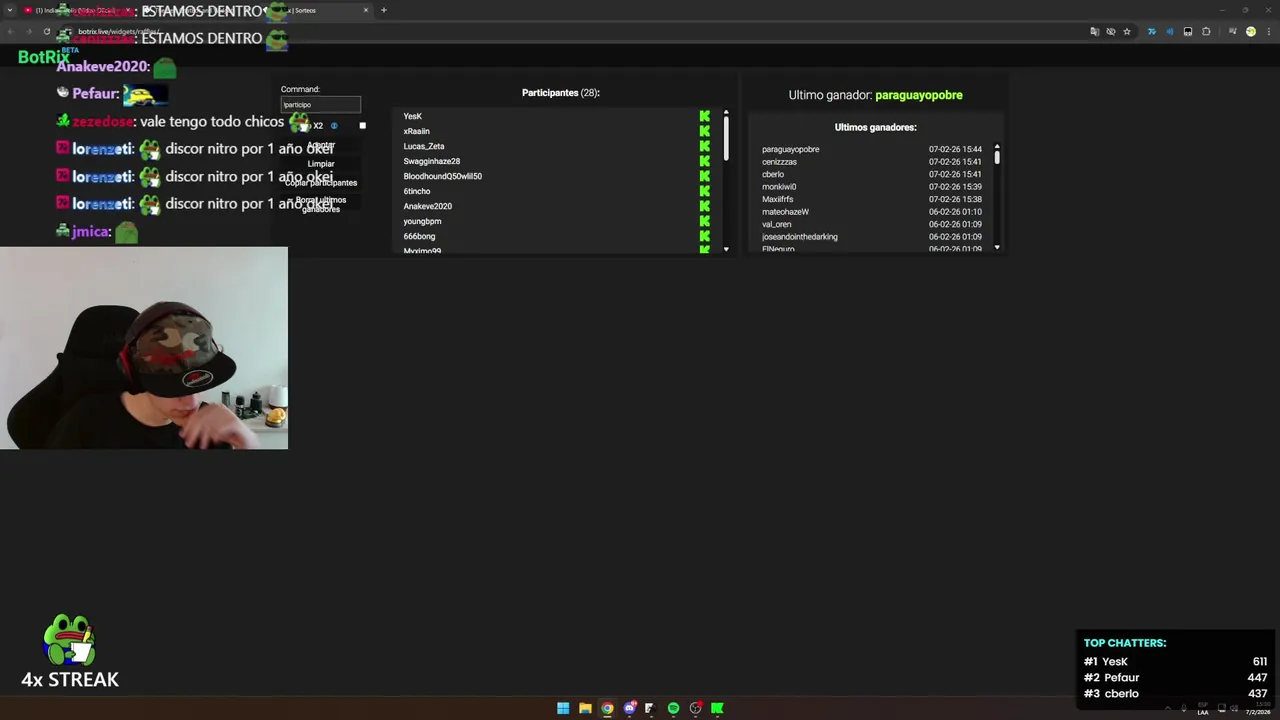Select participant youngbpm
Image resolution: width=1280 pixels, height=720 pixels.
423,221
